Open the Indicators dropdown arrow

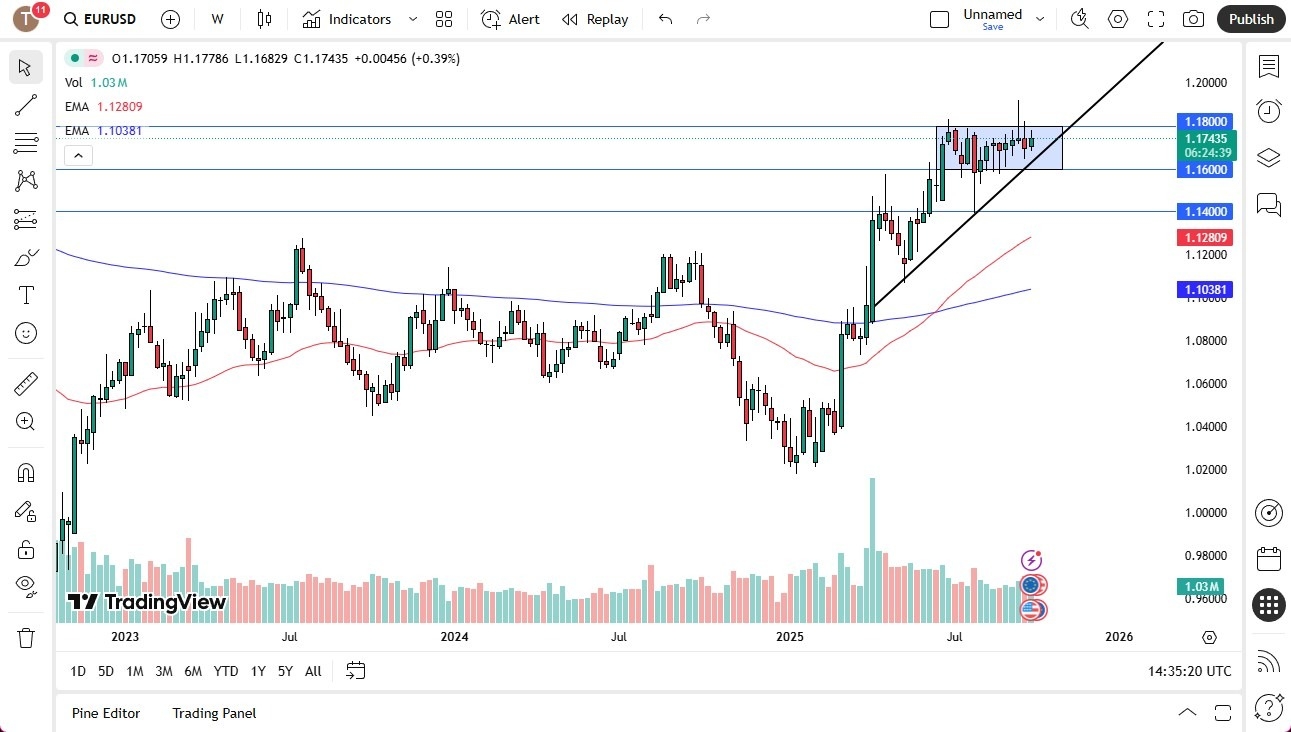pyautogui.click(x=411, y=18)
